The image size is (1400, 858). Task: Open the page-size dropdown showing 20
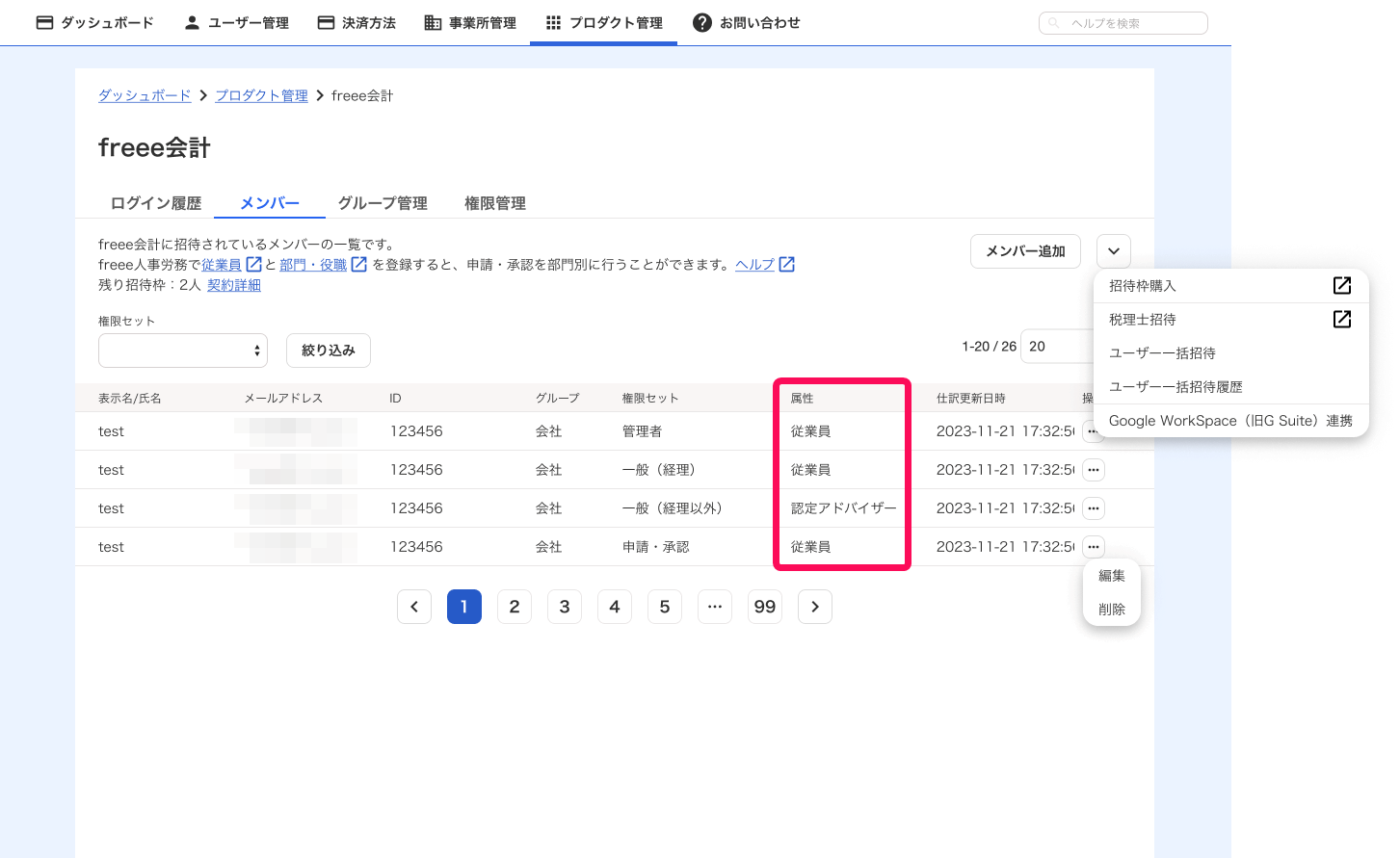1057,347
